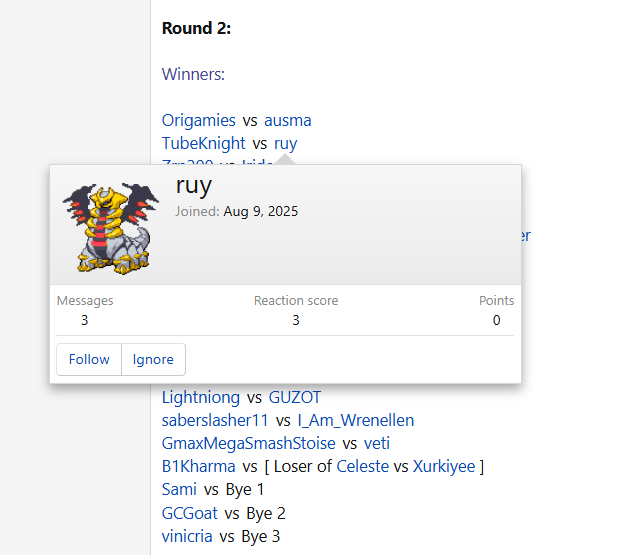The image size is (636, 555).
Task: Open GCGoat's profile link
Action: (x=189, y=513)
